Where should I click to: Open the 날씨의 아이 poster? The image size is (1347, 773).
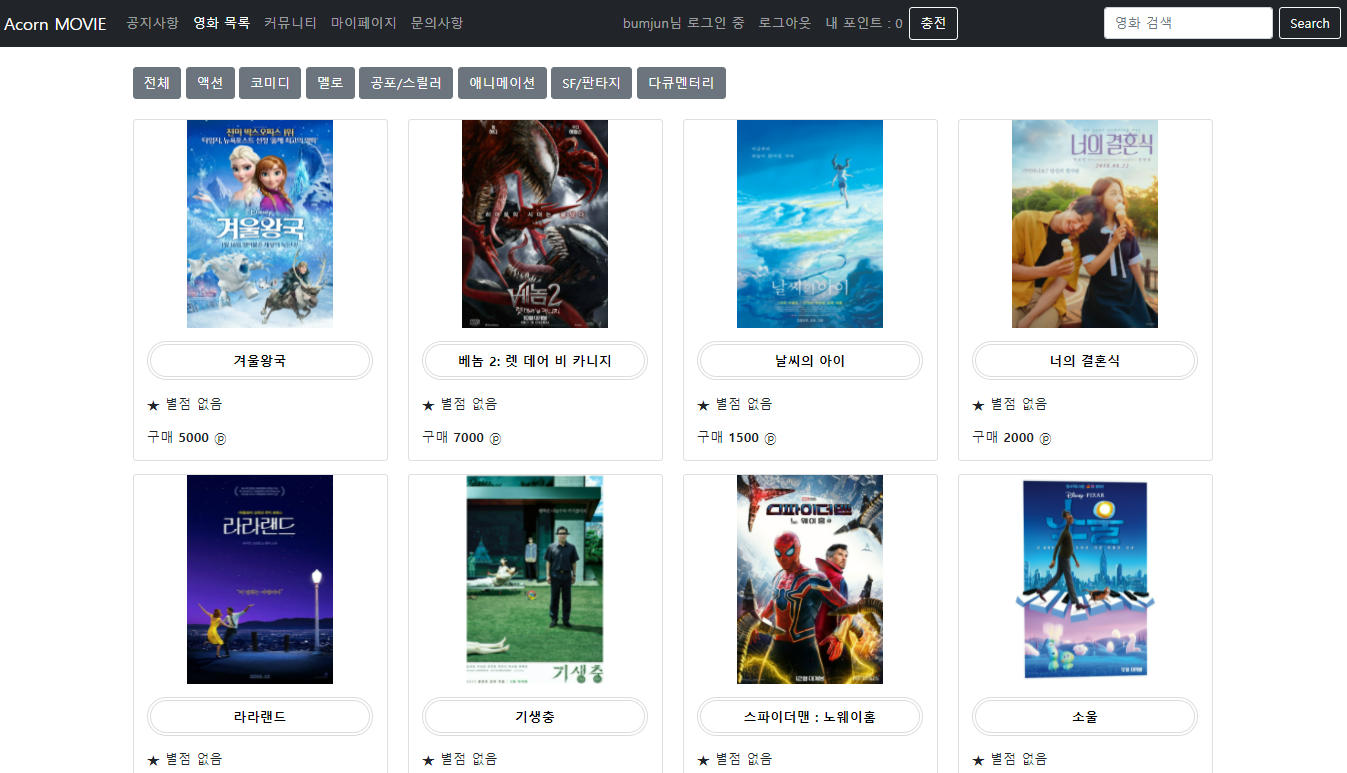(810, 224)
